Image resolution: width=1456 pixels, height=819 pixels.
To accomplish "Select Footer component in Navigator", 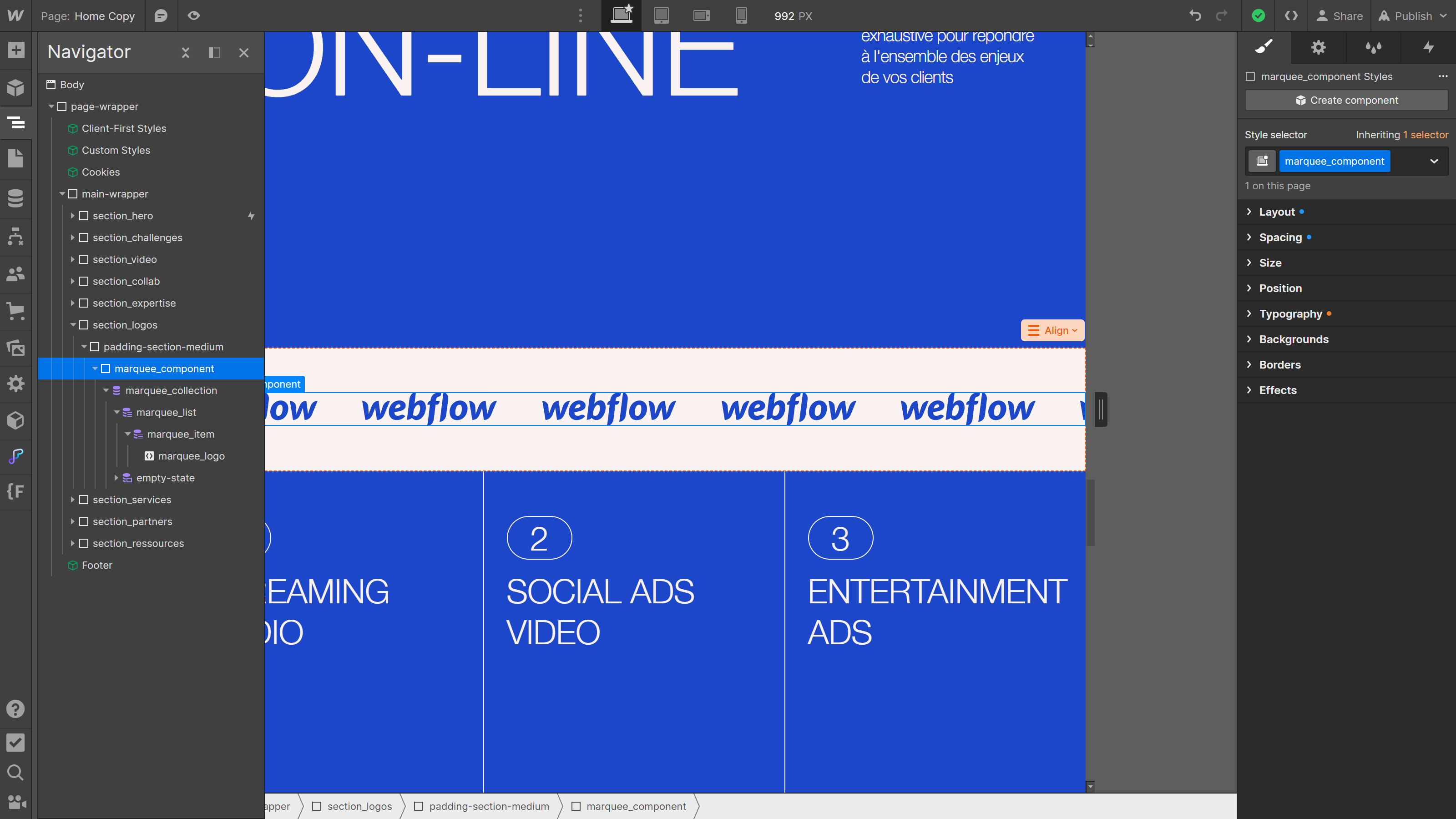I will coord(96,565).
